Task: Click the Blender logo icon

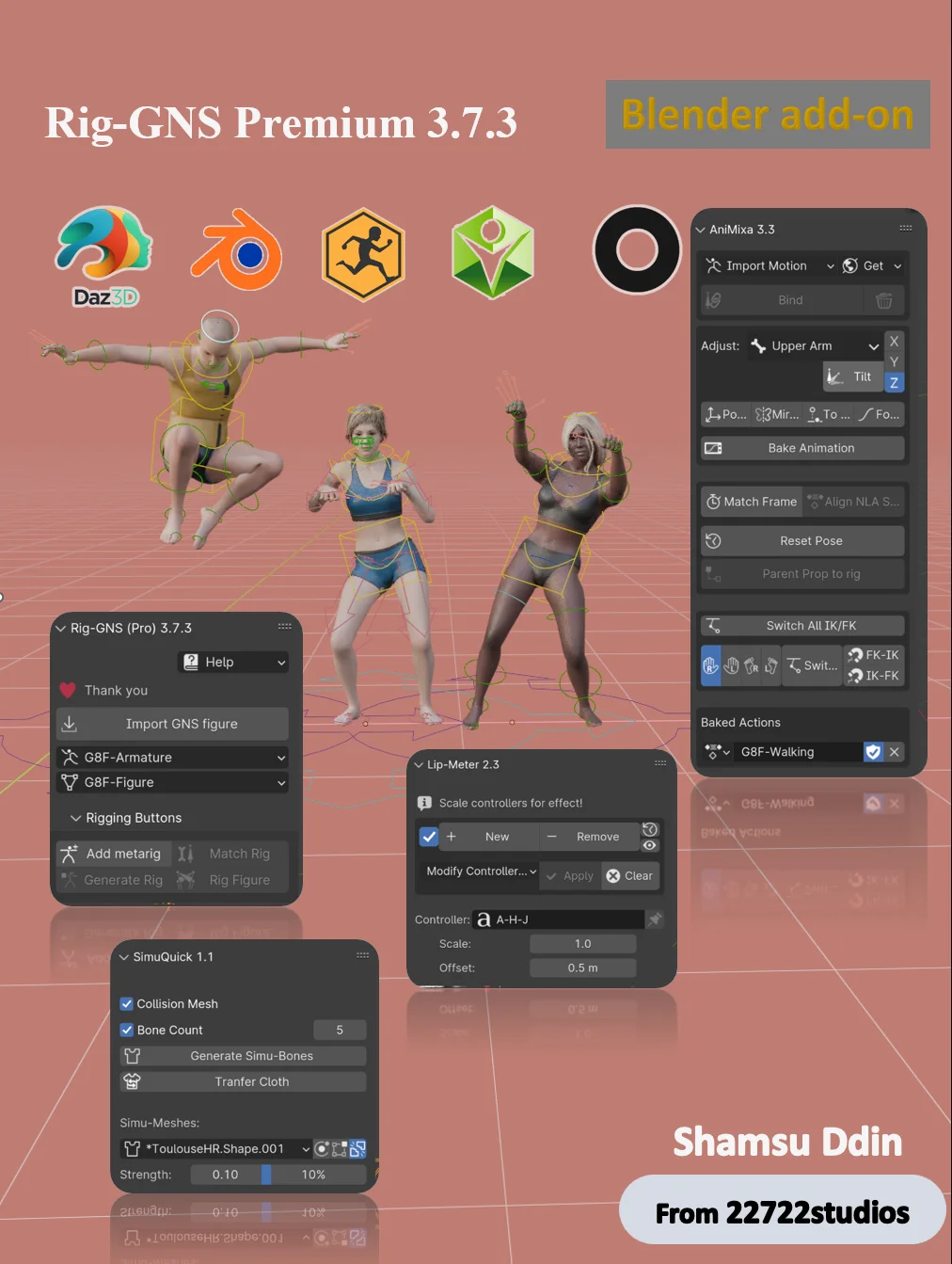Action: 236,254
